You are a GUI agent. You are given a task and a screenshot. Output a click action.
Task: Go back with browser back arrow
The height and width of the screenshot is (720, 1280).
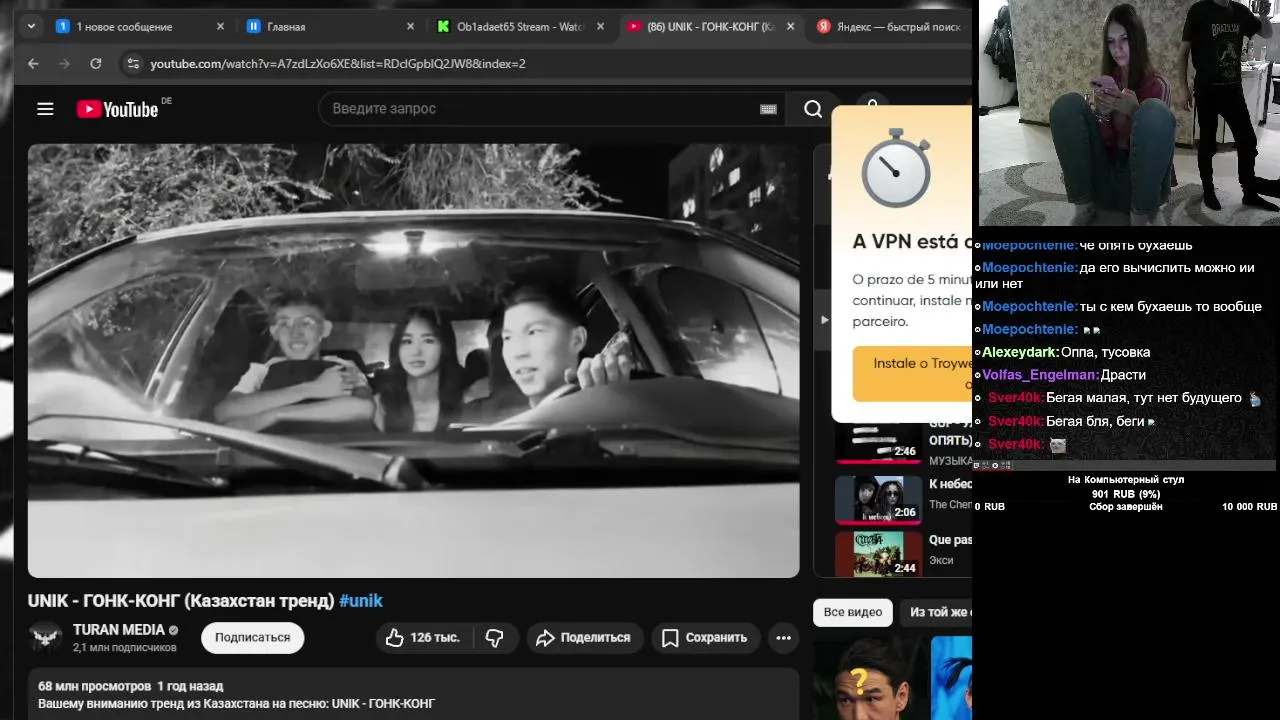pos(33,63)
